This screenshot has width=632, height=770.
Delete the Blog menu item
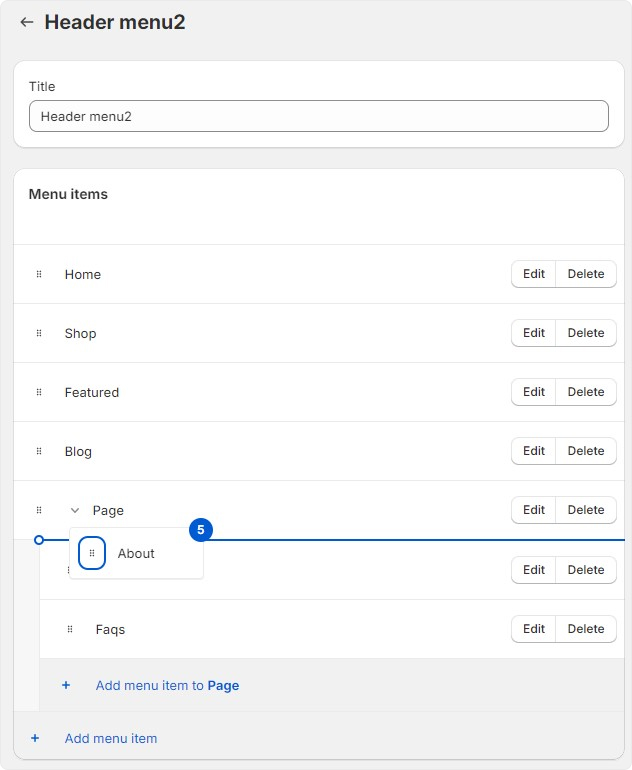click(586, 451)
